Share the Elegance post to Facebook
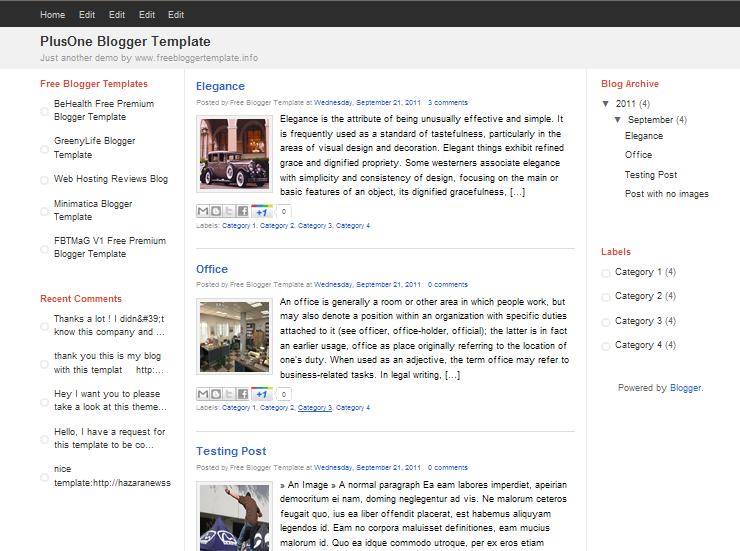This screenshot has width=740, height=551. coord(242,211)
